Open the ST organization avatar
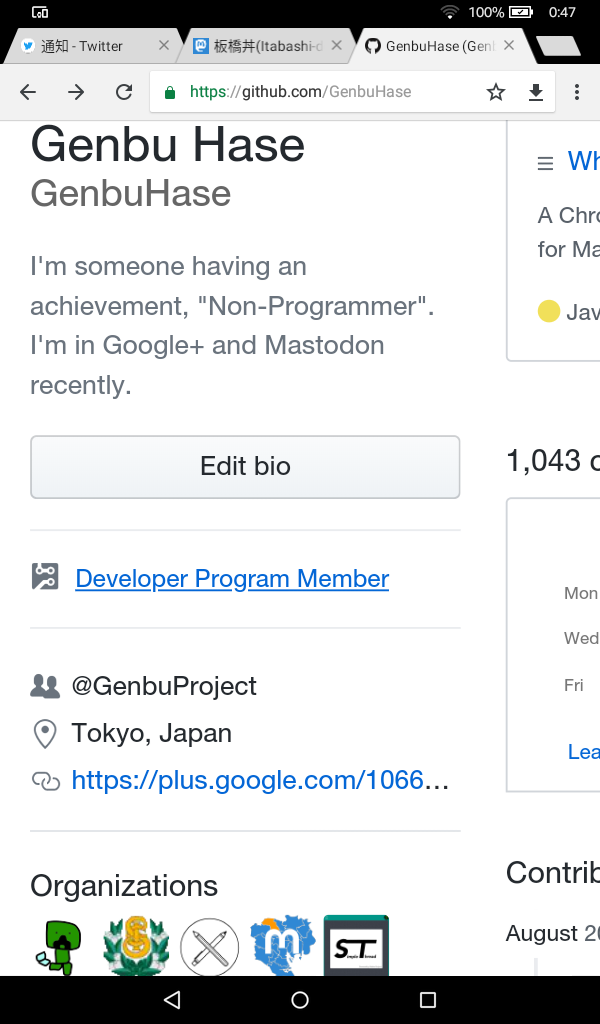Image resolution: width=600 pixels, height=1024 pixels. tap(356, 946)
